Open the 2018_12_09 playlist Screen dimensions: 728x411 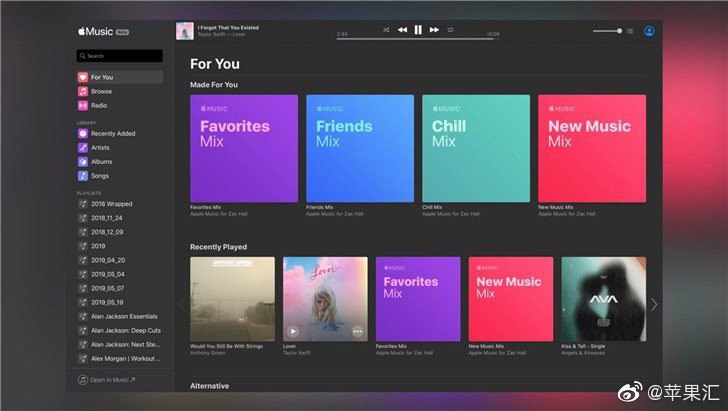120,232
